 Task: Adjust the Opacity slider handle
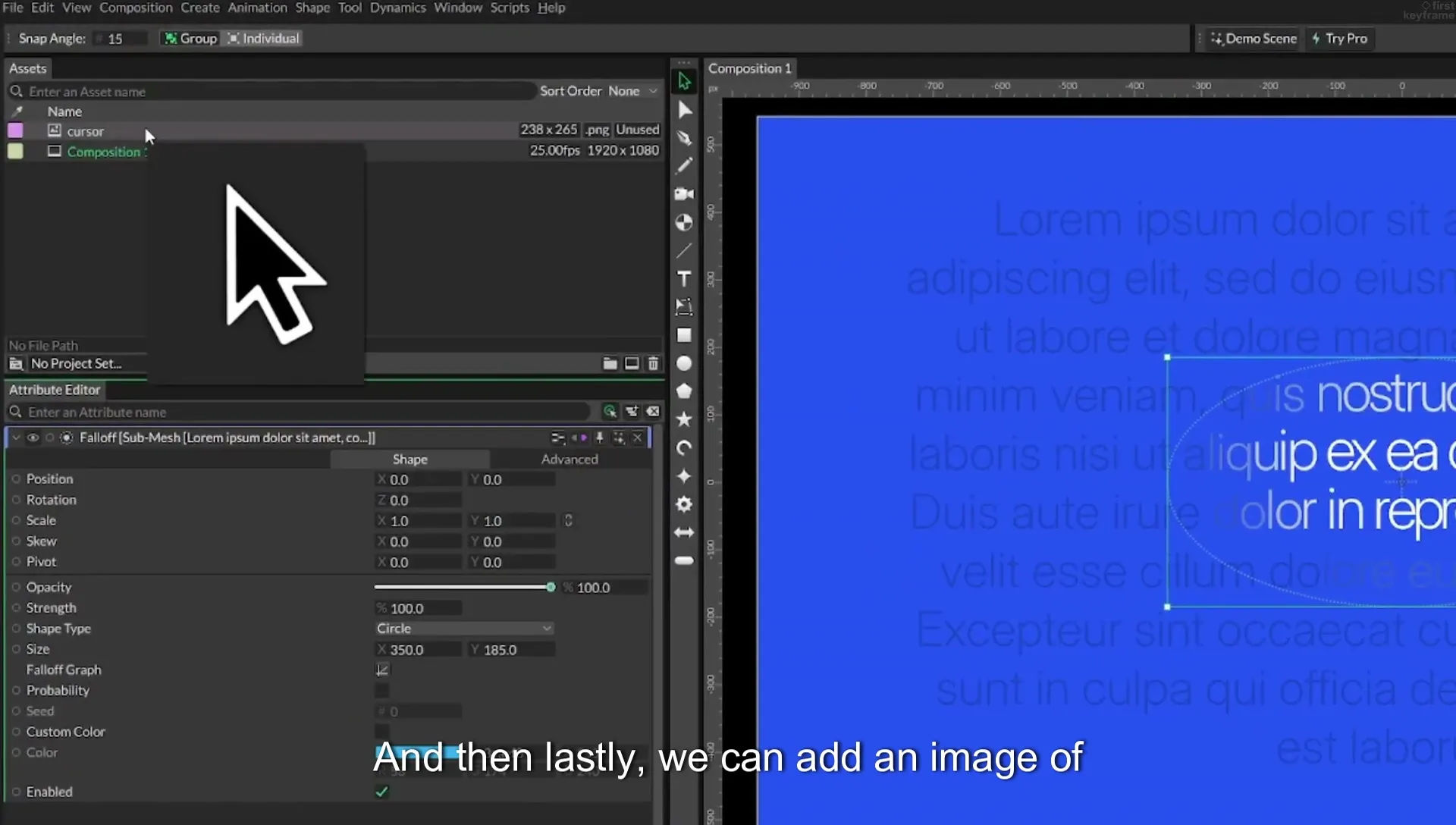(551, 588)
